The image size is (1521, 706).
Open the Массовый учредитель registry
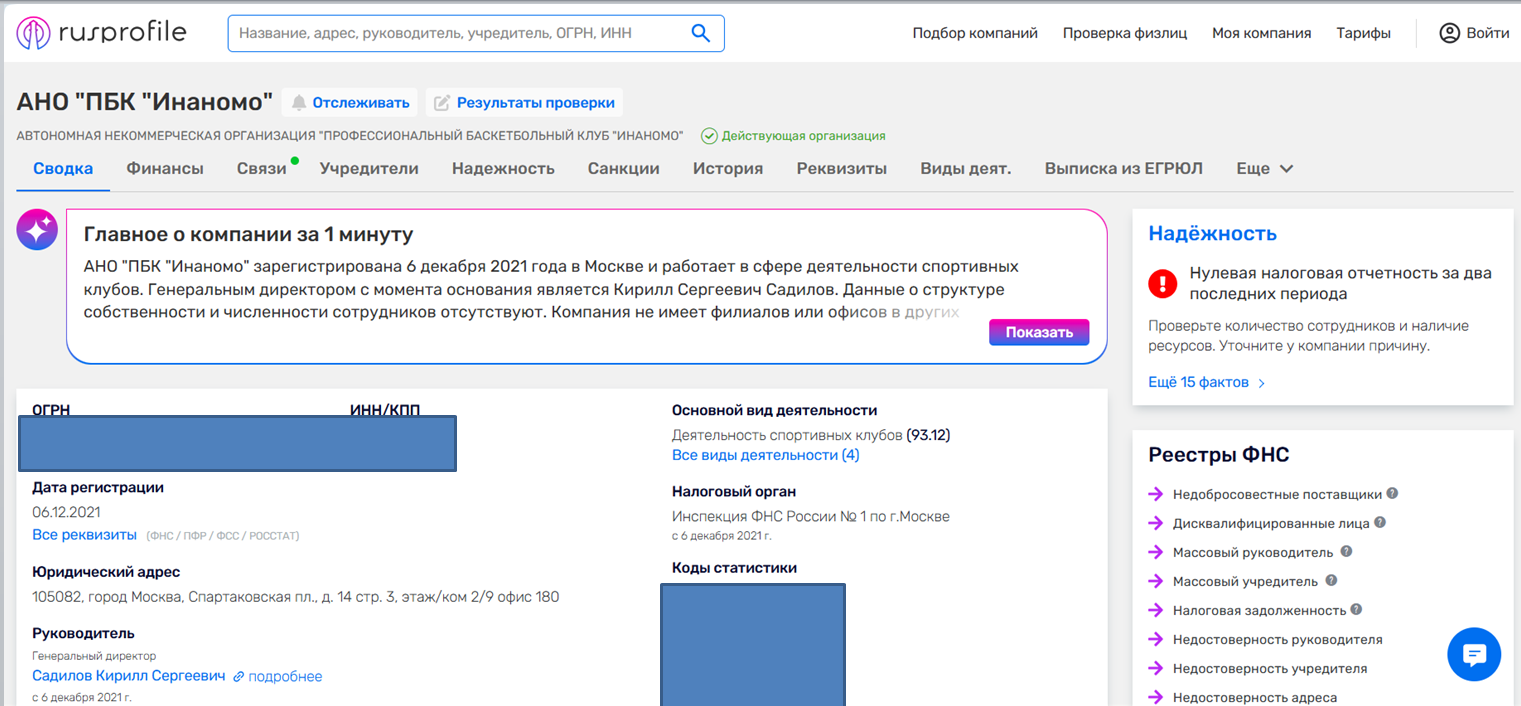click(1245, 581)
